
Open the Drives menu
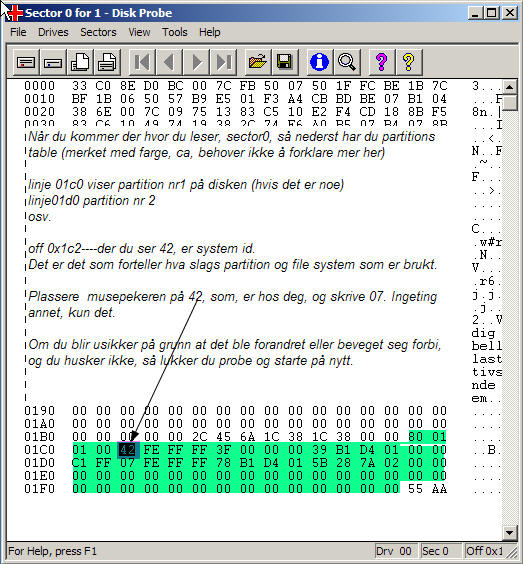coord(53,32)
